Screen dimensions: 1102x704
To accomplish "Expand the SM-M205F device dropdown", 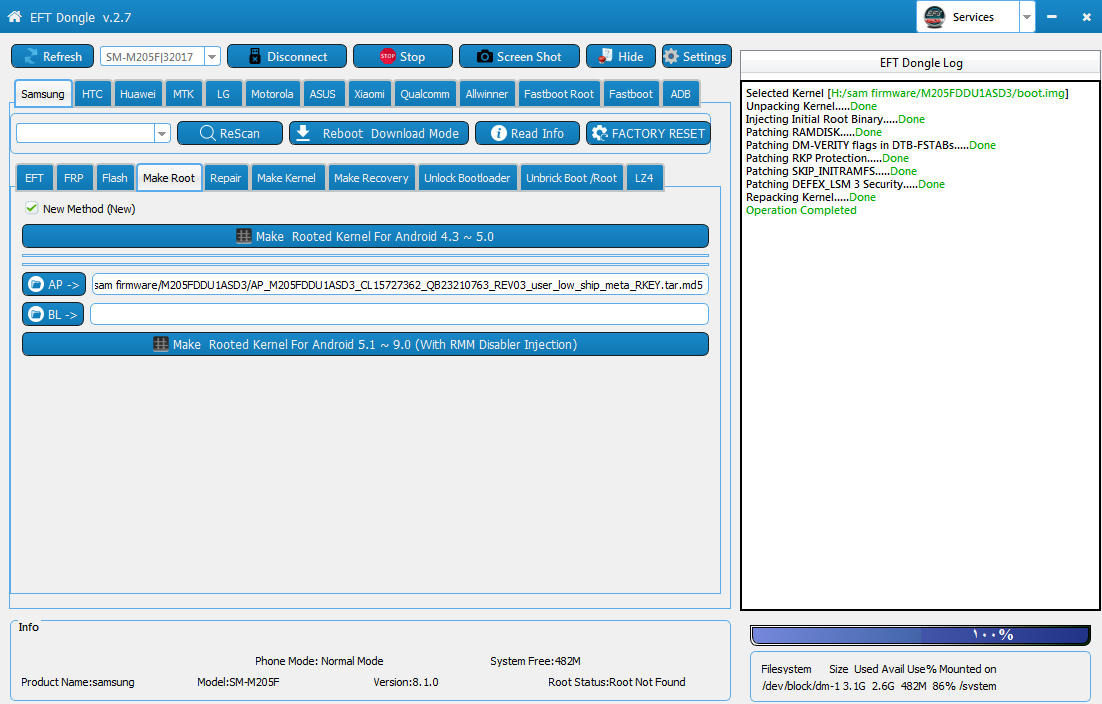I will click(x=212, y=56).
